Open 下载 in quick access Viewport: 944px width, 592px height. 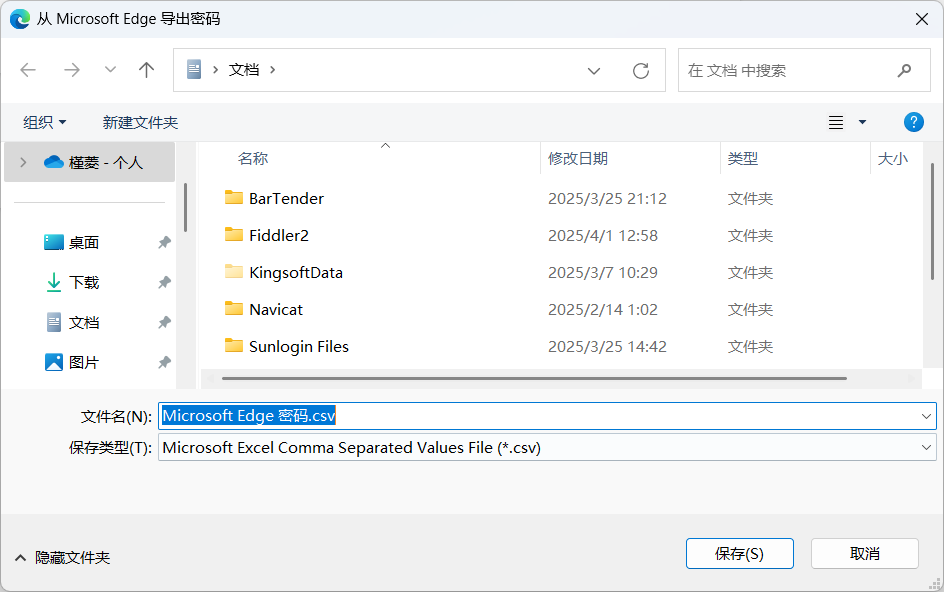pyautogui.click(x=84, y=282)
